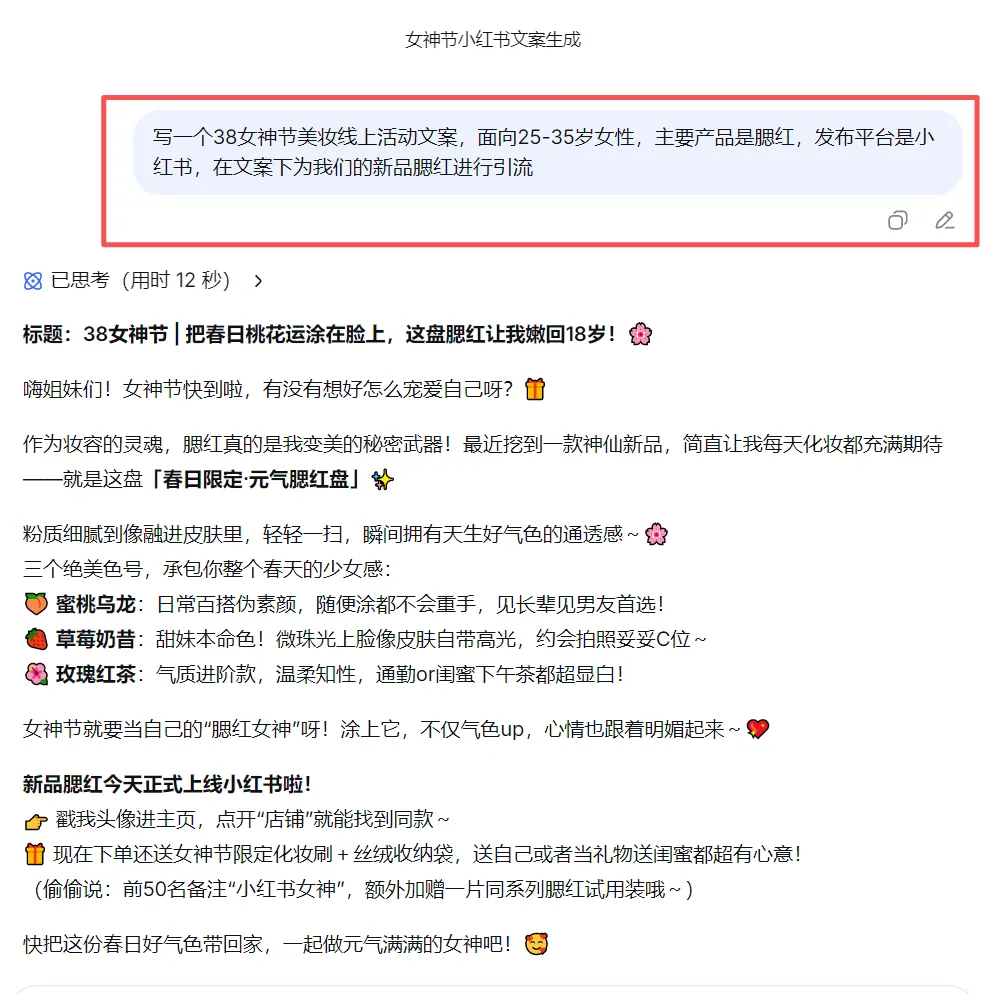The height and width of the screenshot is (994, 994).
Task: Click the gift emoji after 宠爱自己呀
Action: 535,389
